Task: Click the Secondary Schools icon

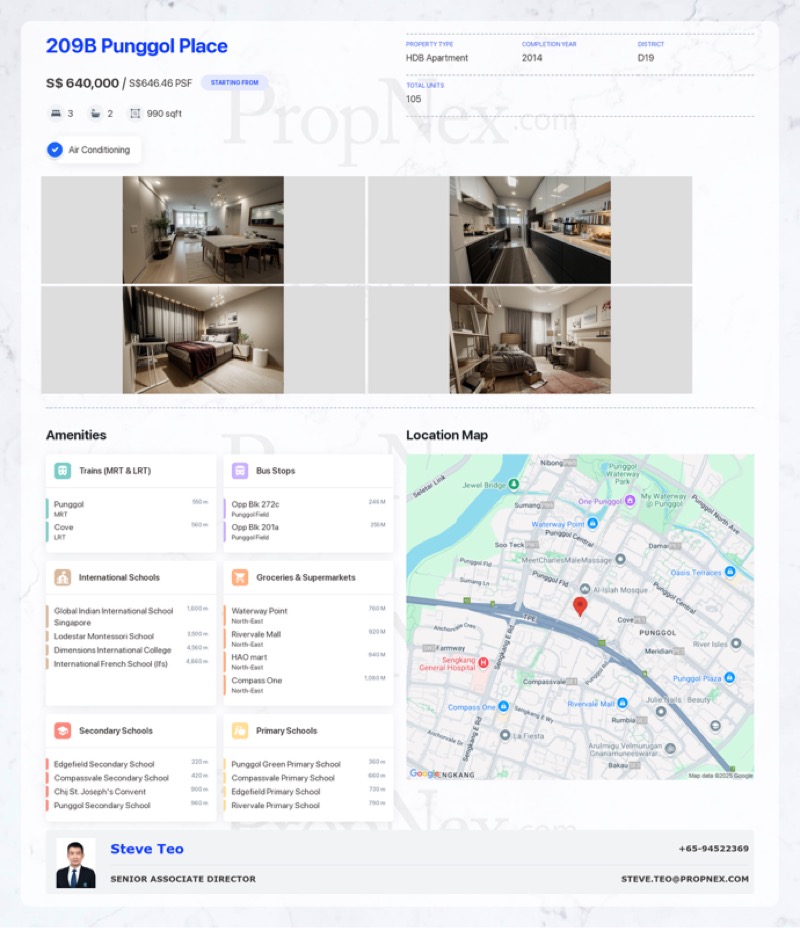Action: [63, 730]
